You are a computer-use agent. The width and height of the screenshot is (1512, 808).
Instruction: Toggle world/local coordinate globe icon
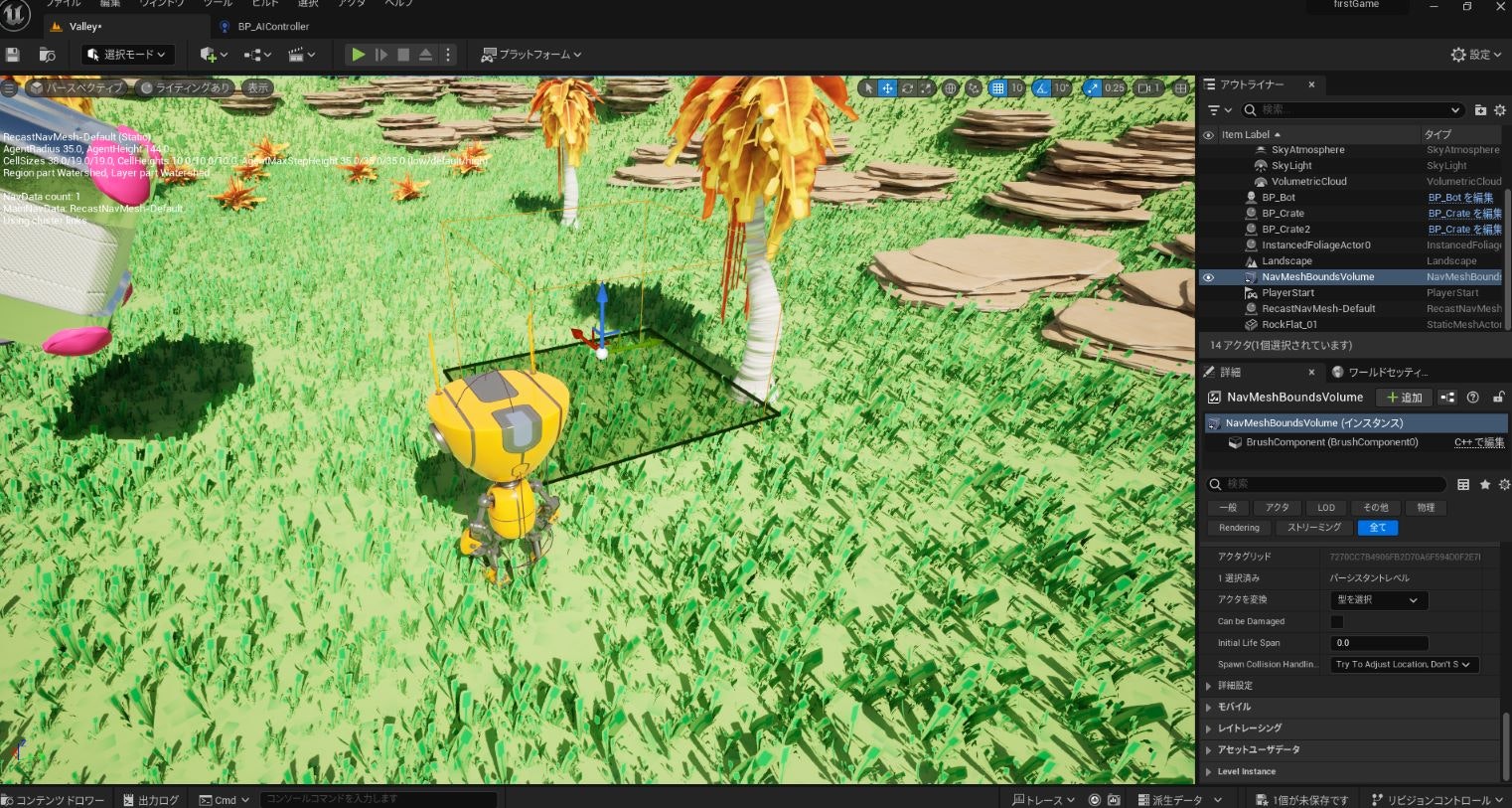point(950,87)
